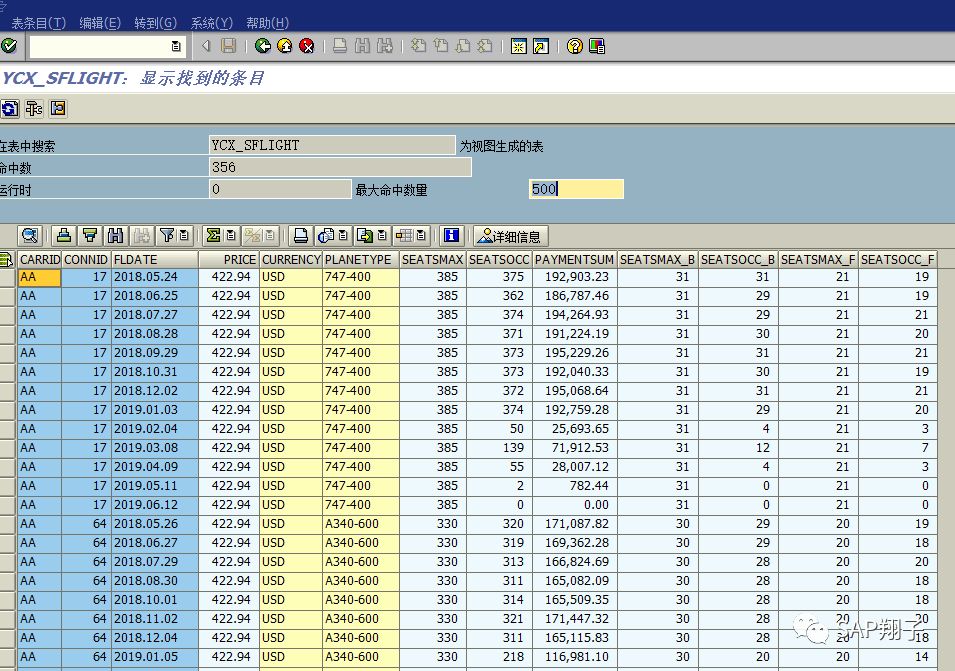Click the SEATSOCC_F column header
The width and height of the screenshot is (955, 671).
click(x=897, y=259)
